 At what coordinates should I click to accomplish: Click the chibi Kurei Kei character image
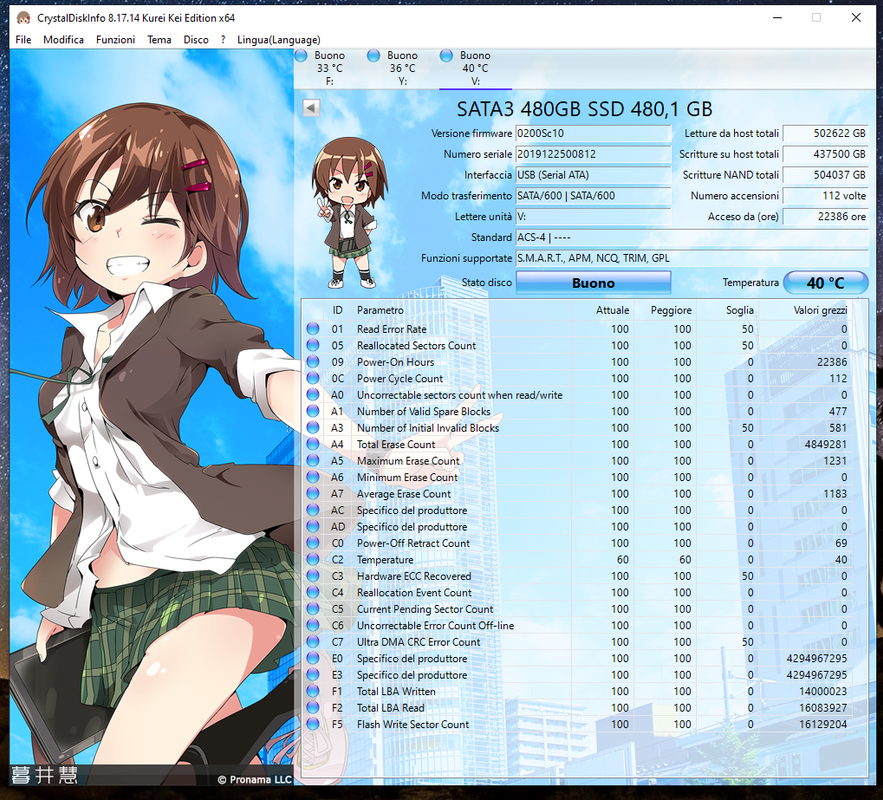pyautogui.click(x=350, y=213)
